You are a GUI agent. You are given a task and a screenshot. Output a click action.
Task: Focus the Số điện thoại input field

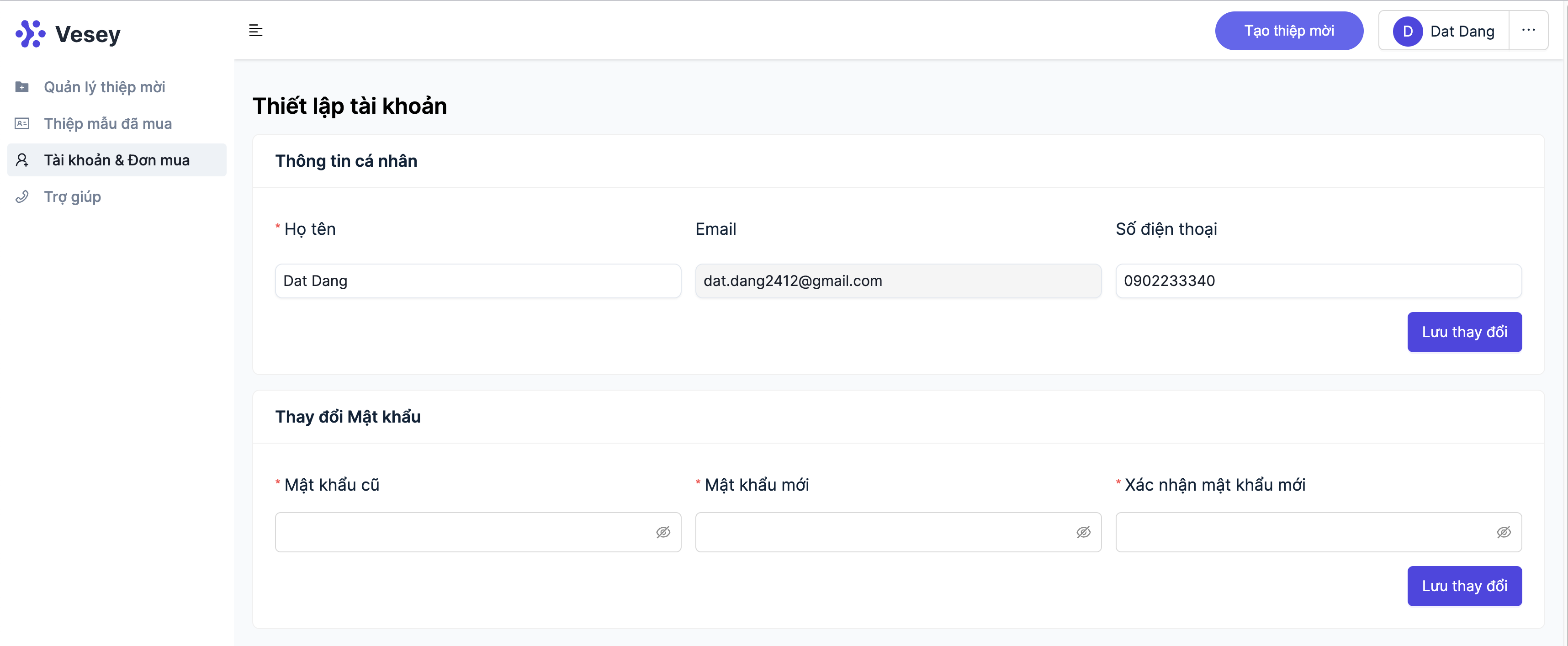click(1319, 281)
